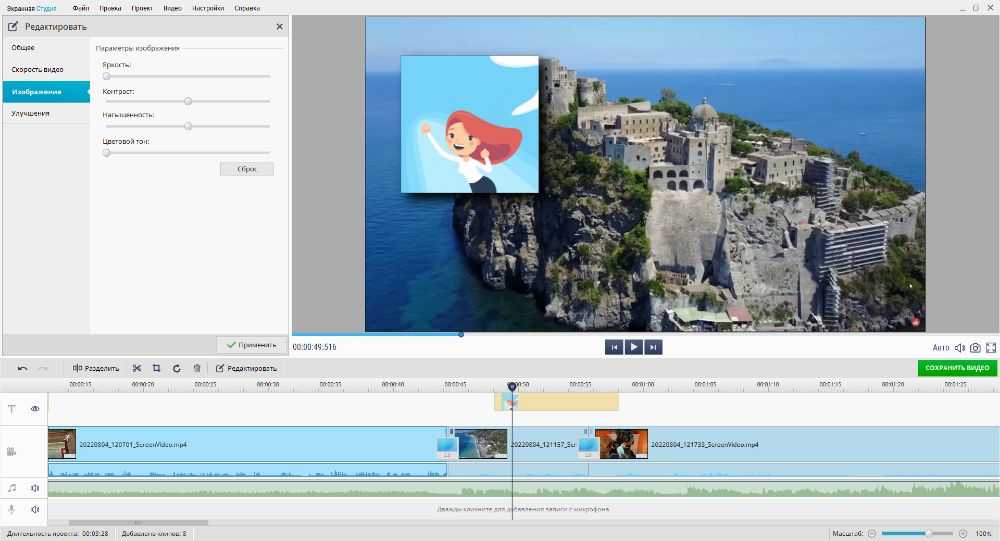
Task: Click the green Сохранить видео button
Action: tap(957, 368)
